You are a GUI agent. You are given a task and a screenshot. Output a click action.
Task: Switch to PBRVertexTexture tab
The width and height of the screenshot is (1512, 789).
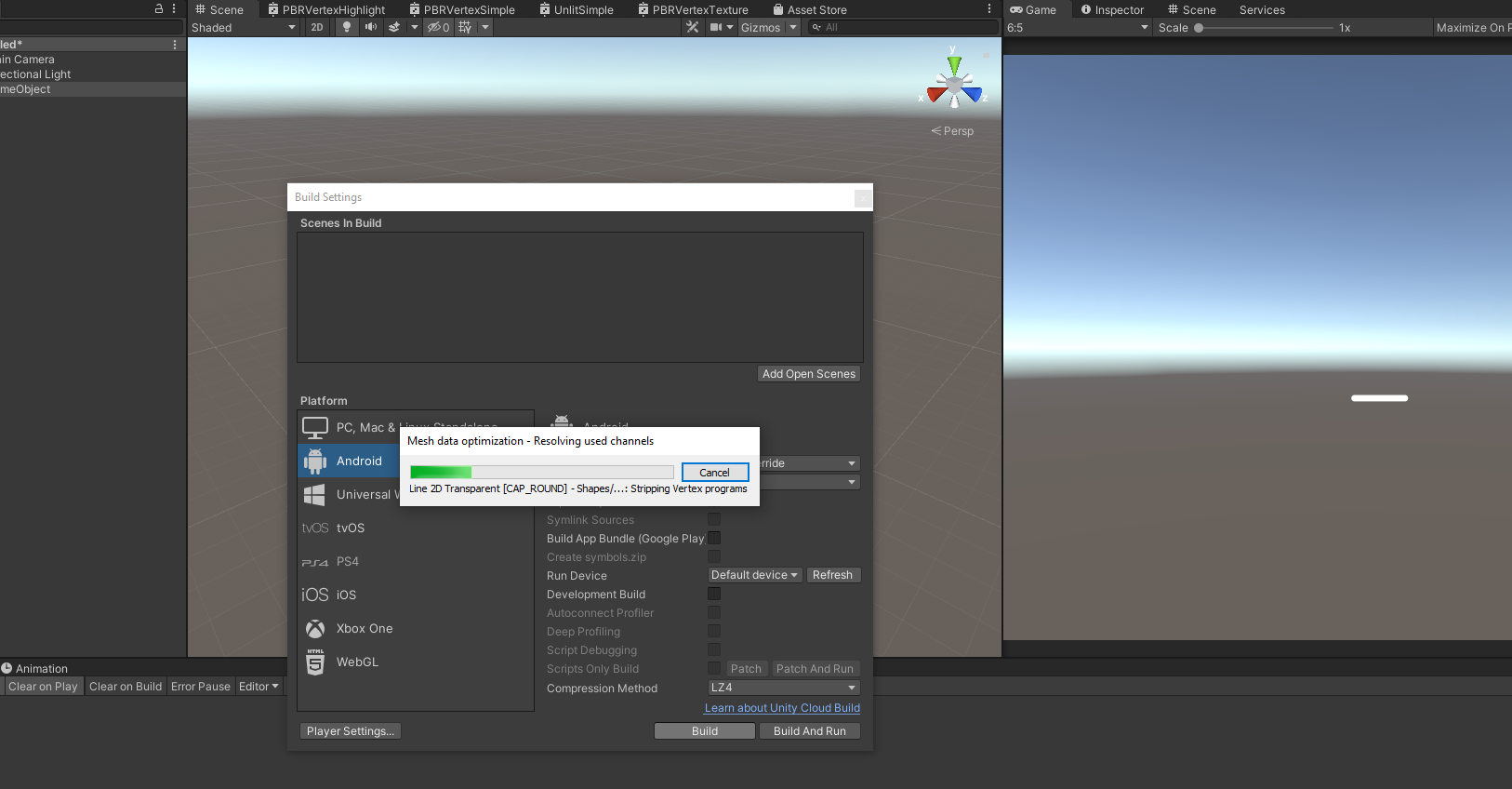(x=693, y=9)
